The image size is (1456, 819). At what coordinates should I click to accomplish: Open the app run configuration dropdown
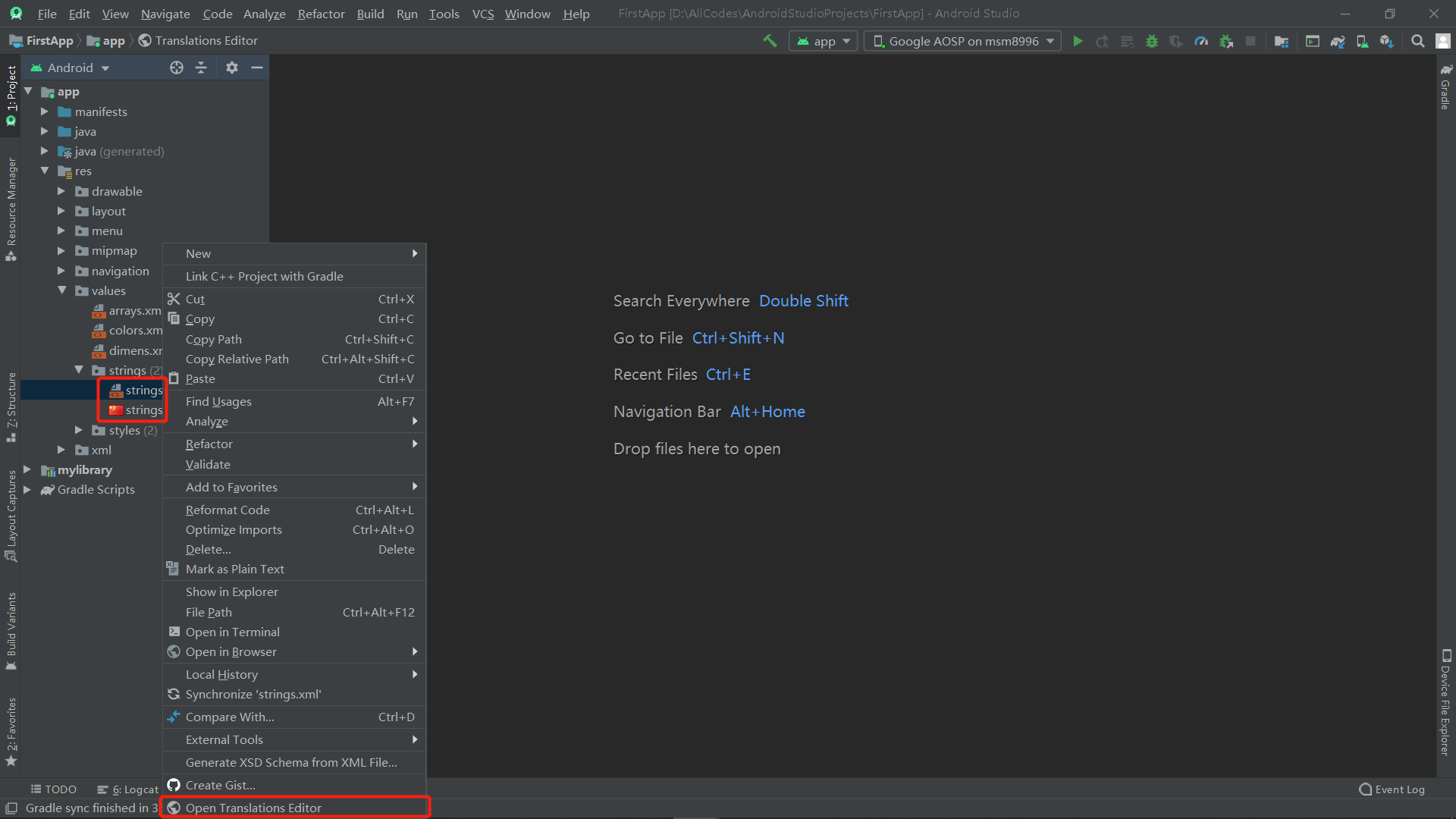click(823, 41)
